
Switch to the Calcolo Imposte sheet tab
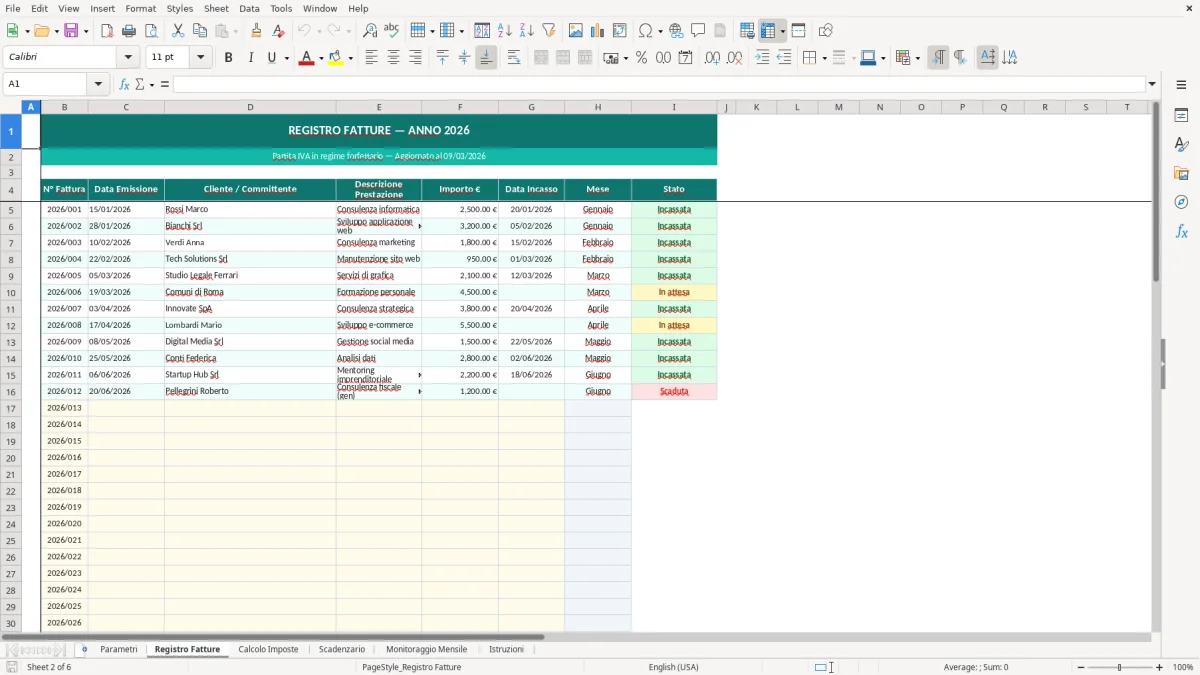(x=268, y=649)
